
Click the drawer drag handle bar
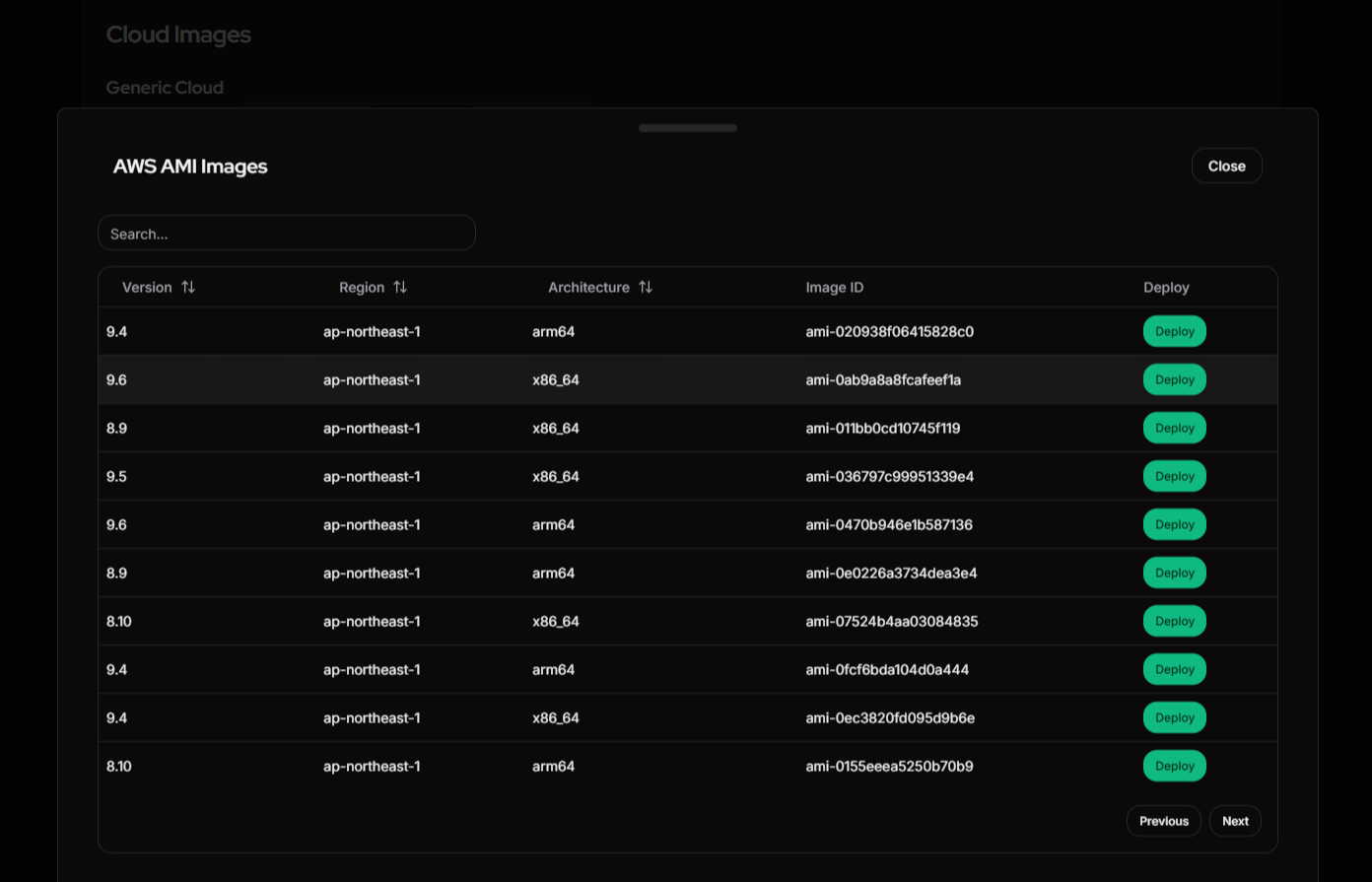pos(687,128)
